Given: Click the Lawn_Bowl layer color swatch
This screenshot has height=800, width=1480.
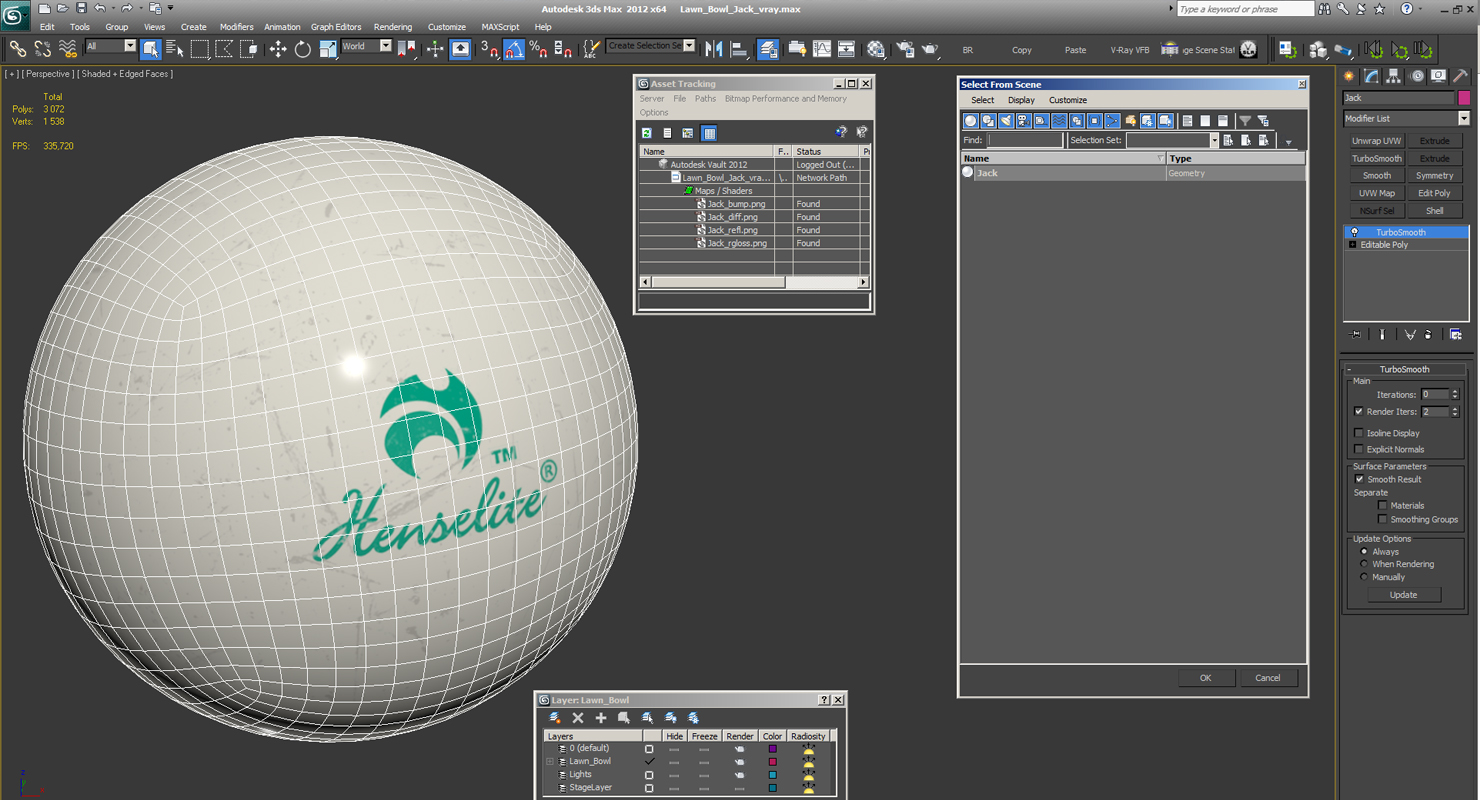Looking at the screenshot, I should [x=772, y=761].
